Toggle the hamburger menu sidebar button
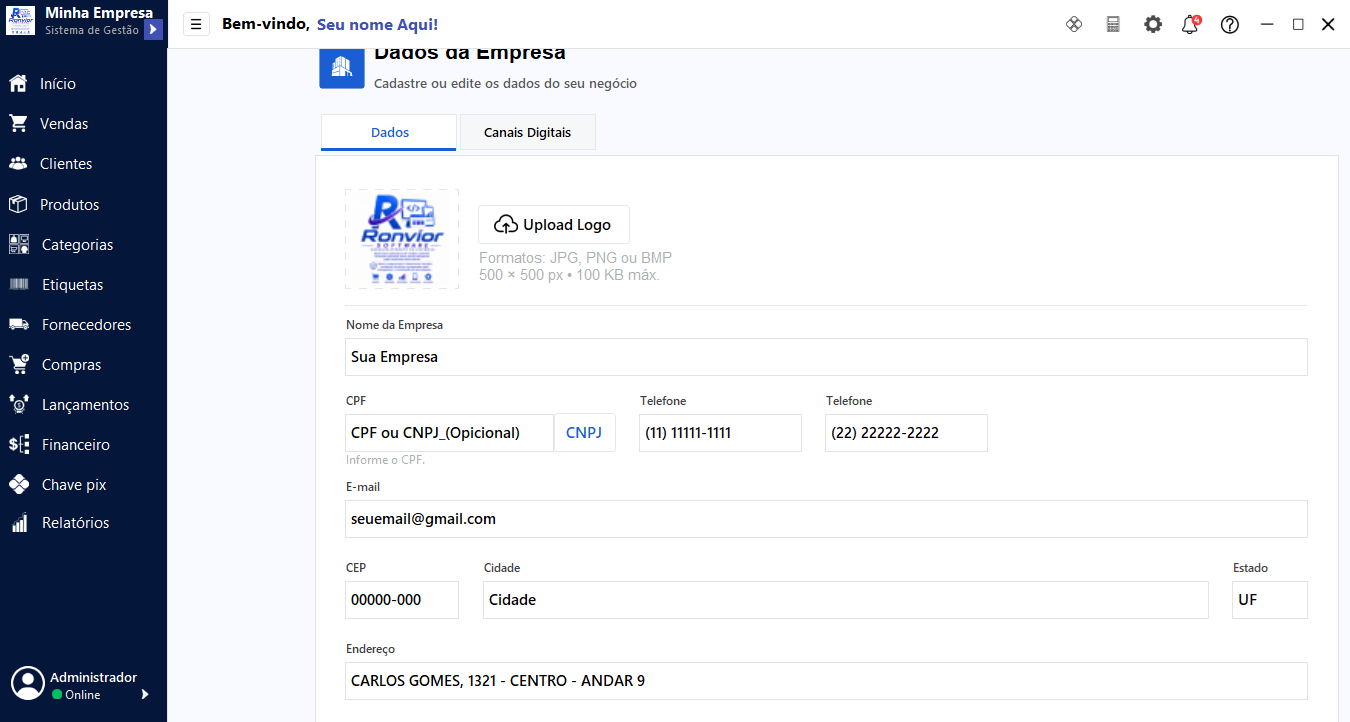This screenshot has width=1350, height=722. coord(196,24)
